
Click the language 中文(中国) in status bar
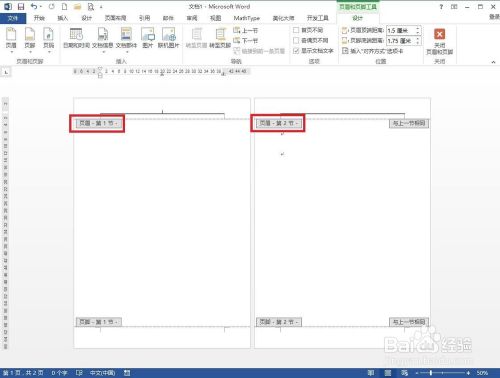tap(103, 373)
